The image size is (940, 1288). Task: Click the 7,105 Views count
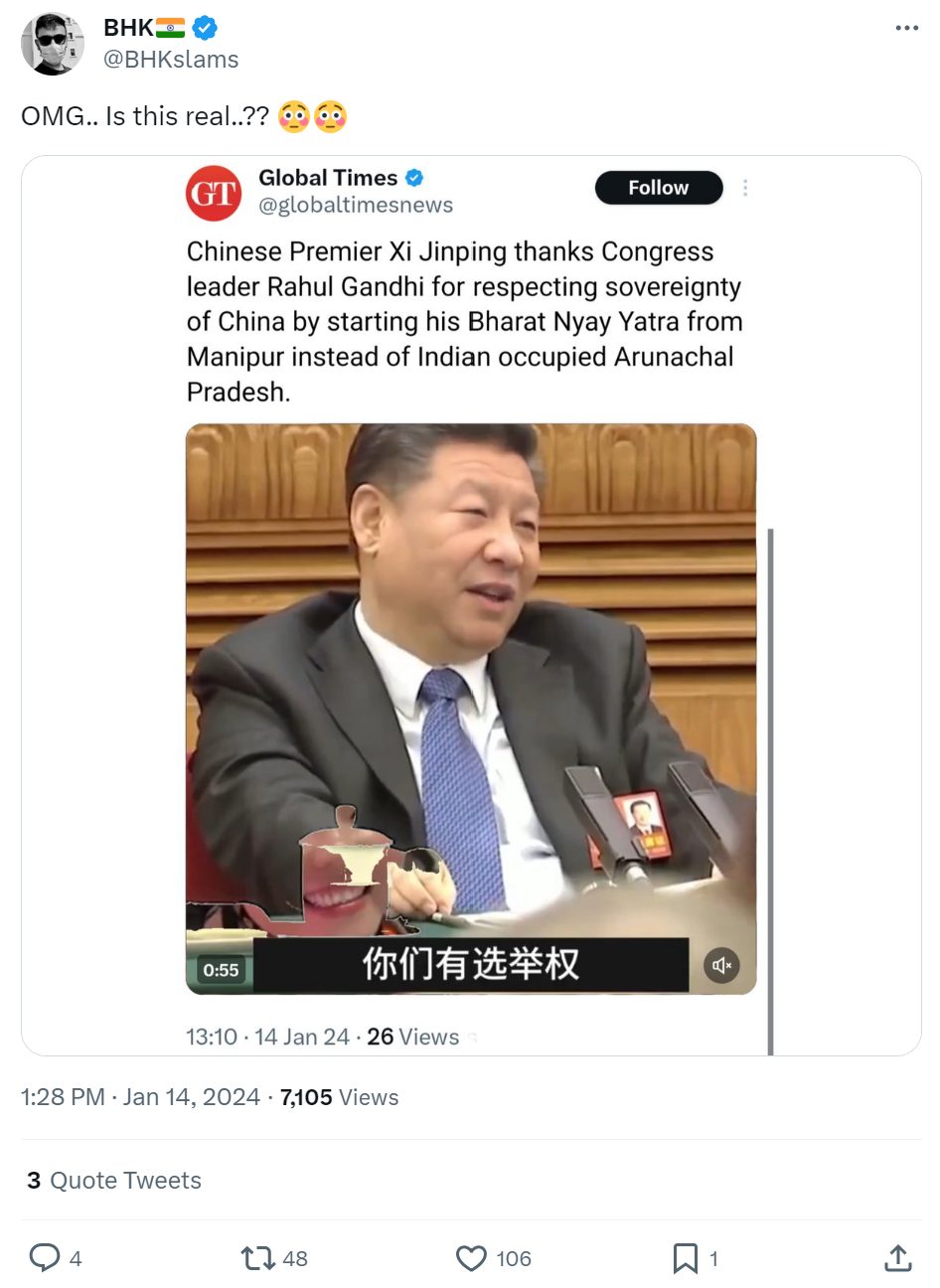click(x=339, y=1097)
